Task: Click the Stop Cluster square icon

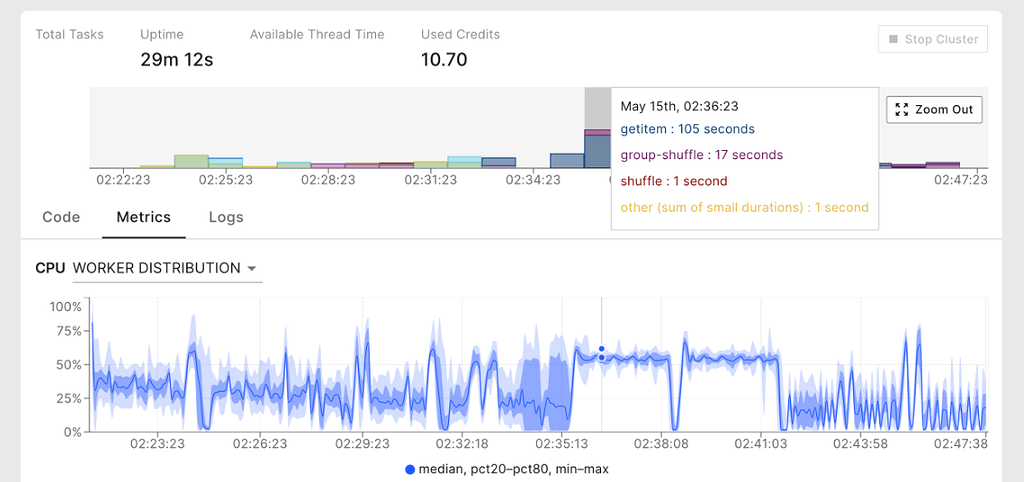Action: pyautogui.click(x=893, y=39)
